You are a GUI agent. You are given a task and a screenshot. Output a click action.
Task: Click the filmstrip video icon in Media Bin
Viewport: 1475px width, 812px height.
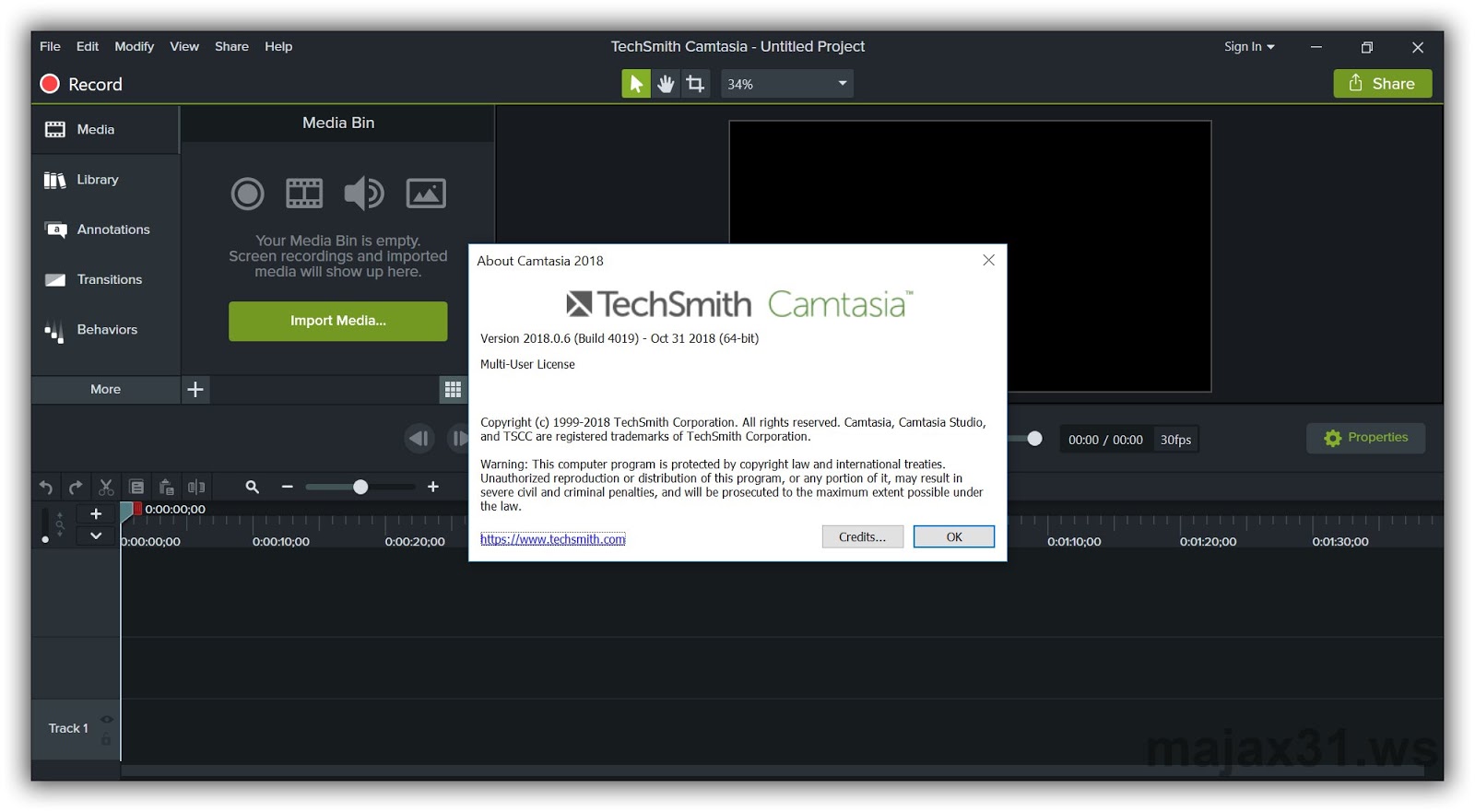click(304, 194)
